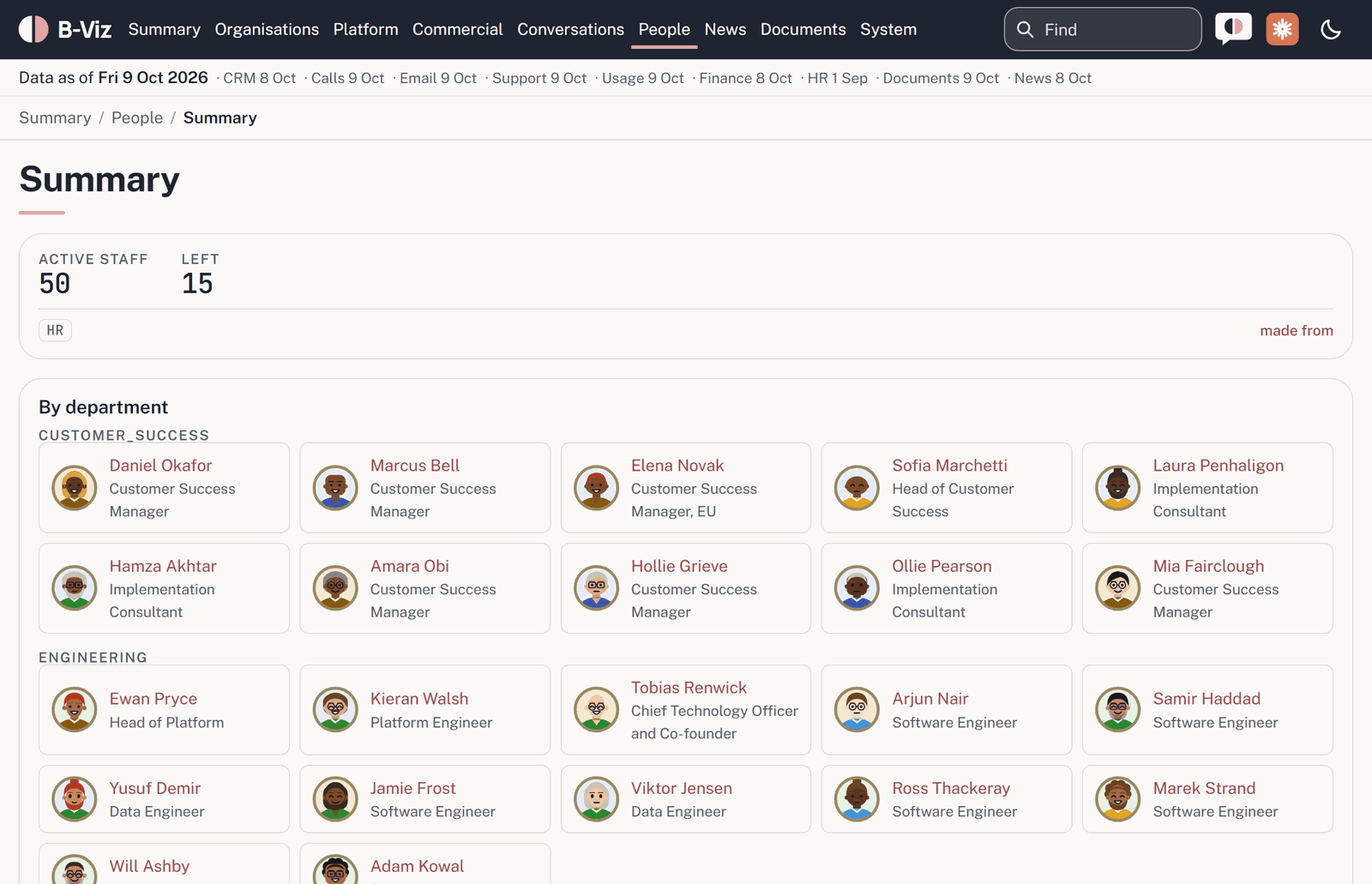Image resolution: width=1372 pixels, height=884 pixels.
Task: Open Tobias Renwick's profile
Action: click(x=689, y=688)
